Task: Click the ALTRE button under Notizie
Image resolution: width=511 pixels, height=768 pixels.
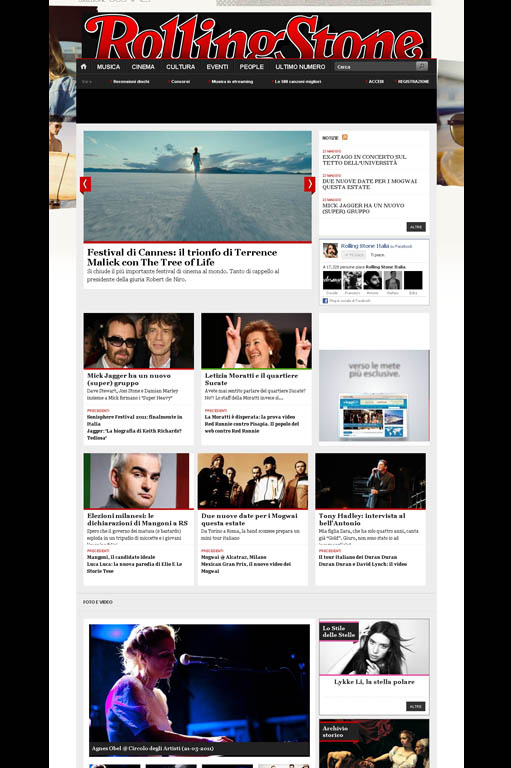Action: pyautogui.click(x=416, y=227)
